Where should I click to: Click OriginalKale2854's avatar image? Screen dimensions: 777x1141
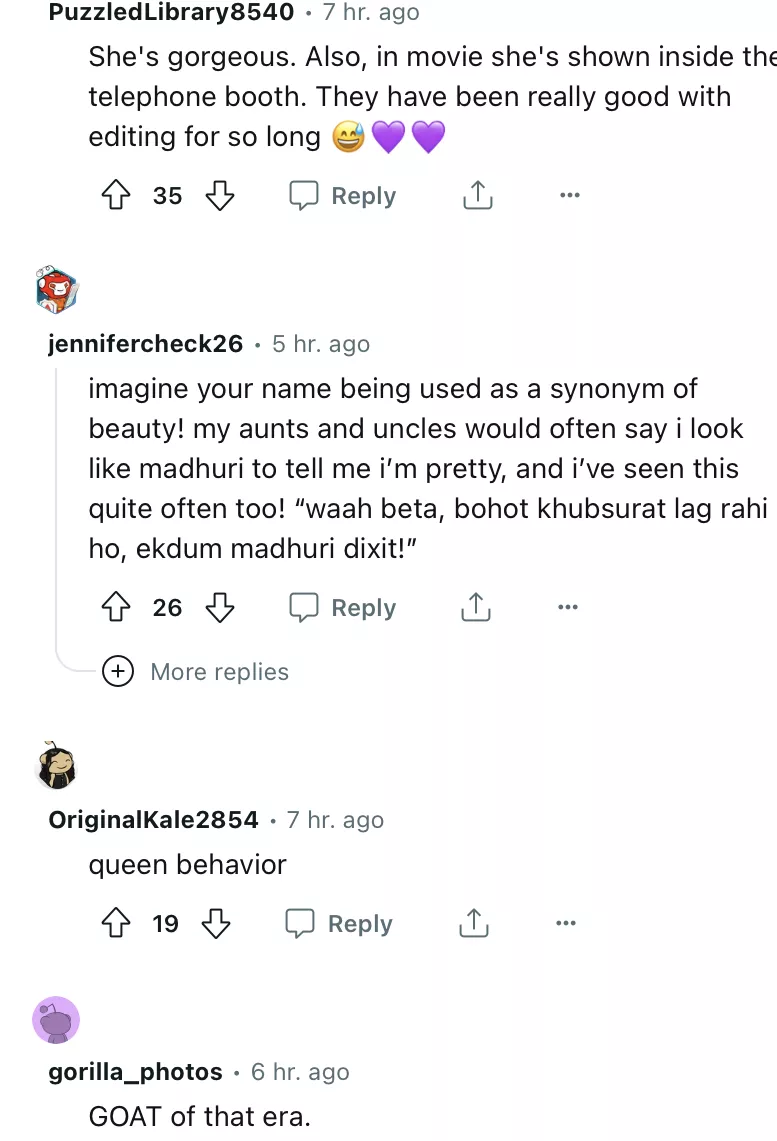[56, 767]
